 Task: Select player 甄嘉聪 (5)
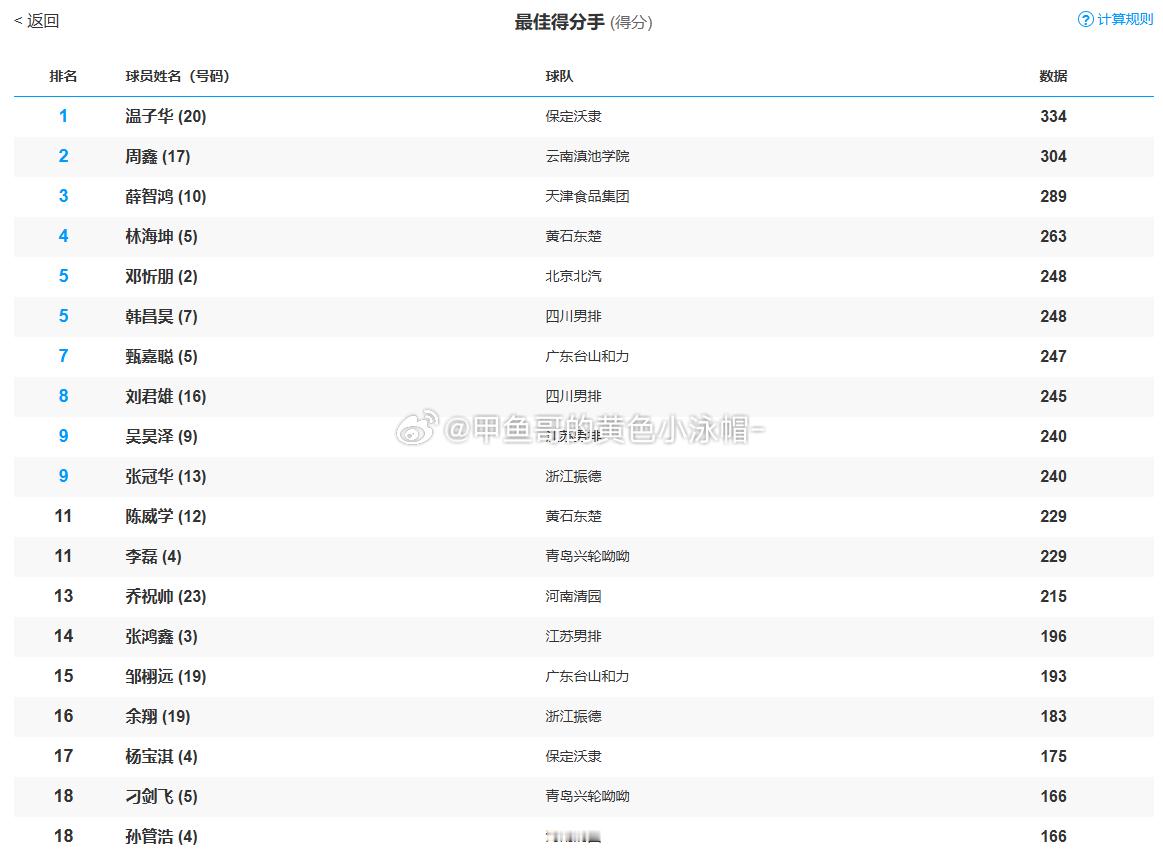coord(161,357)
